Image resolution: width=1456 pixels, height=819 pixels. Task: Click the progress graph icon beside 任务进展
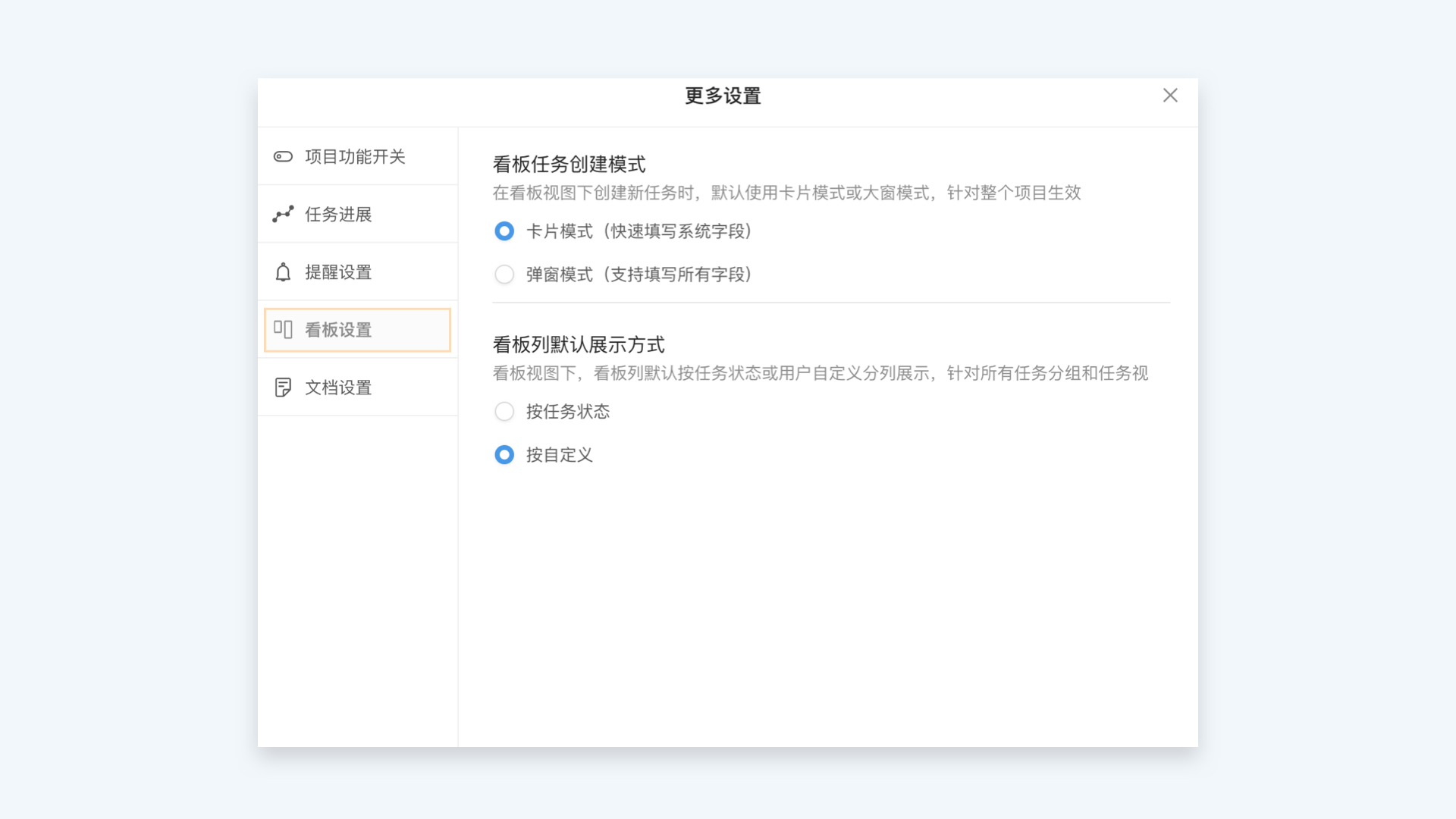tap(283, 215)
